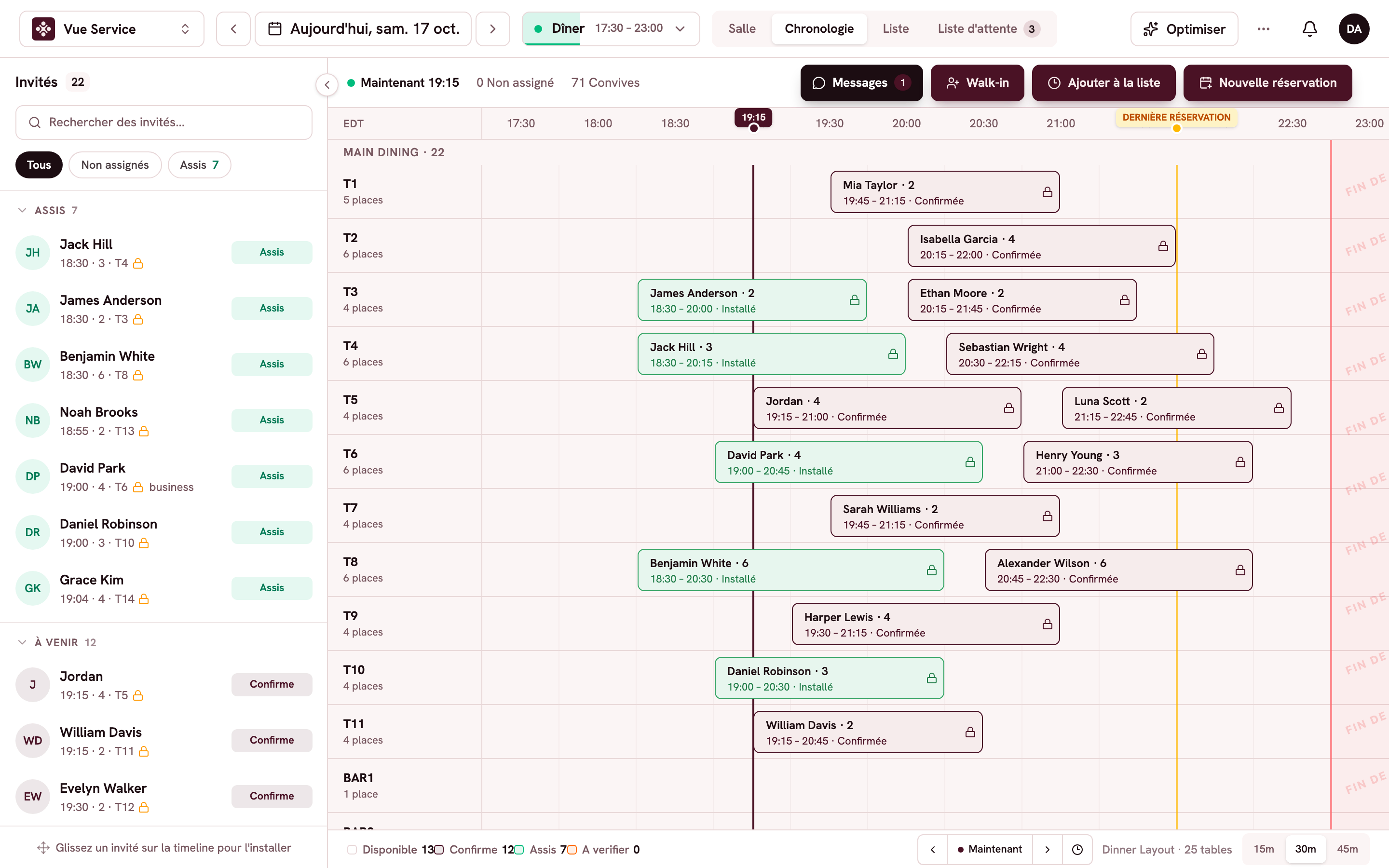Screen dimensions: 1389x868
Task: Toggle the Assis legend checkbox
Action: 519,850
